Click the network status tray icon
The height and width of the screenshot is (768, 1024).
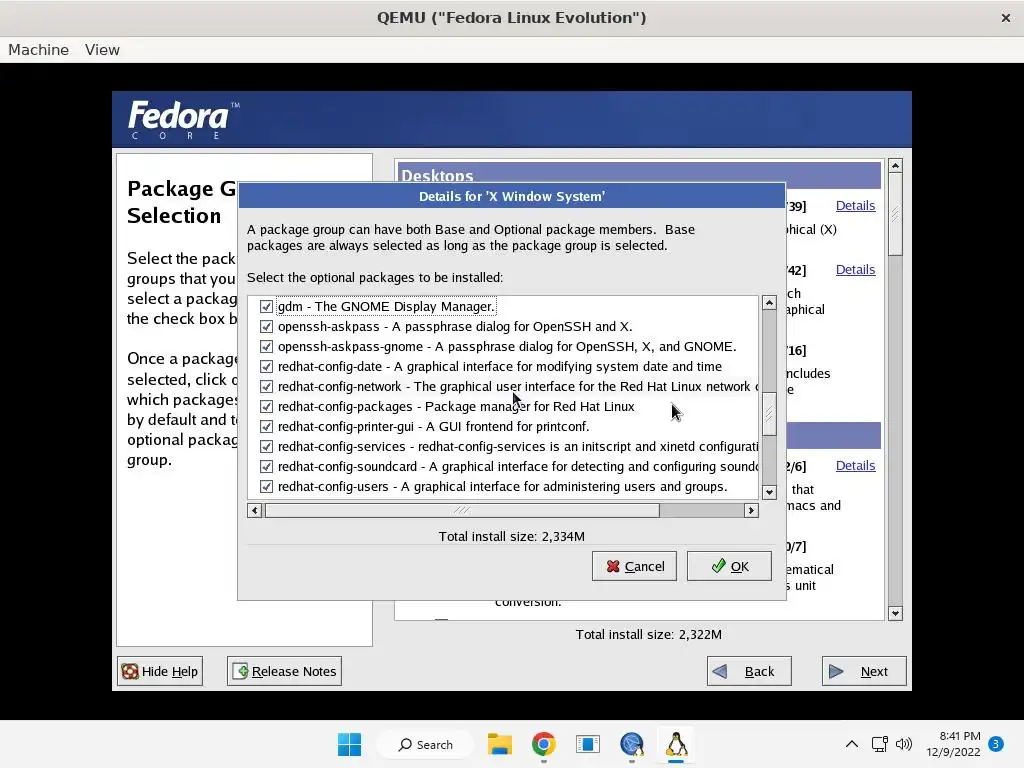880,744
